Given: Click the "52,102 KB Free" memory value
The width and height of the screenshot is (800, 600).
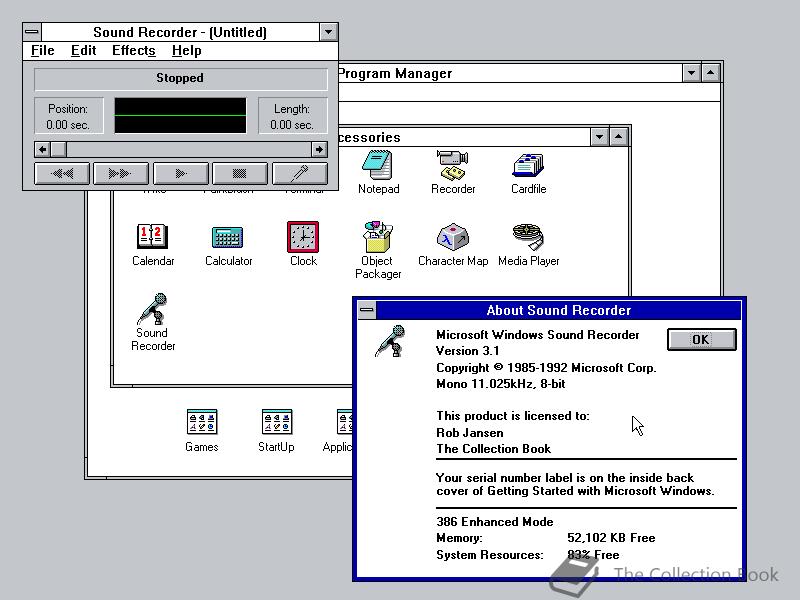Looking at the screenshot, I should [611, 538].
